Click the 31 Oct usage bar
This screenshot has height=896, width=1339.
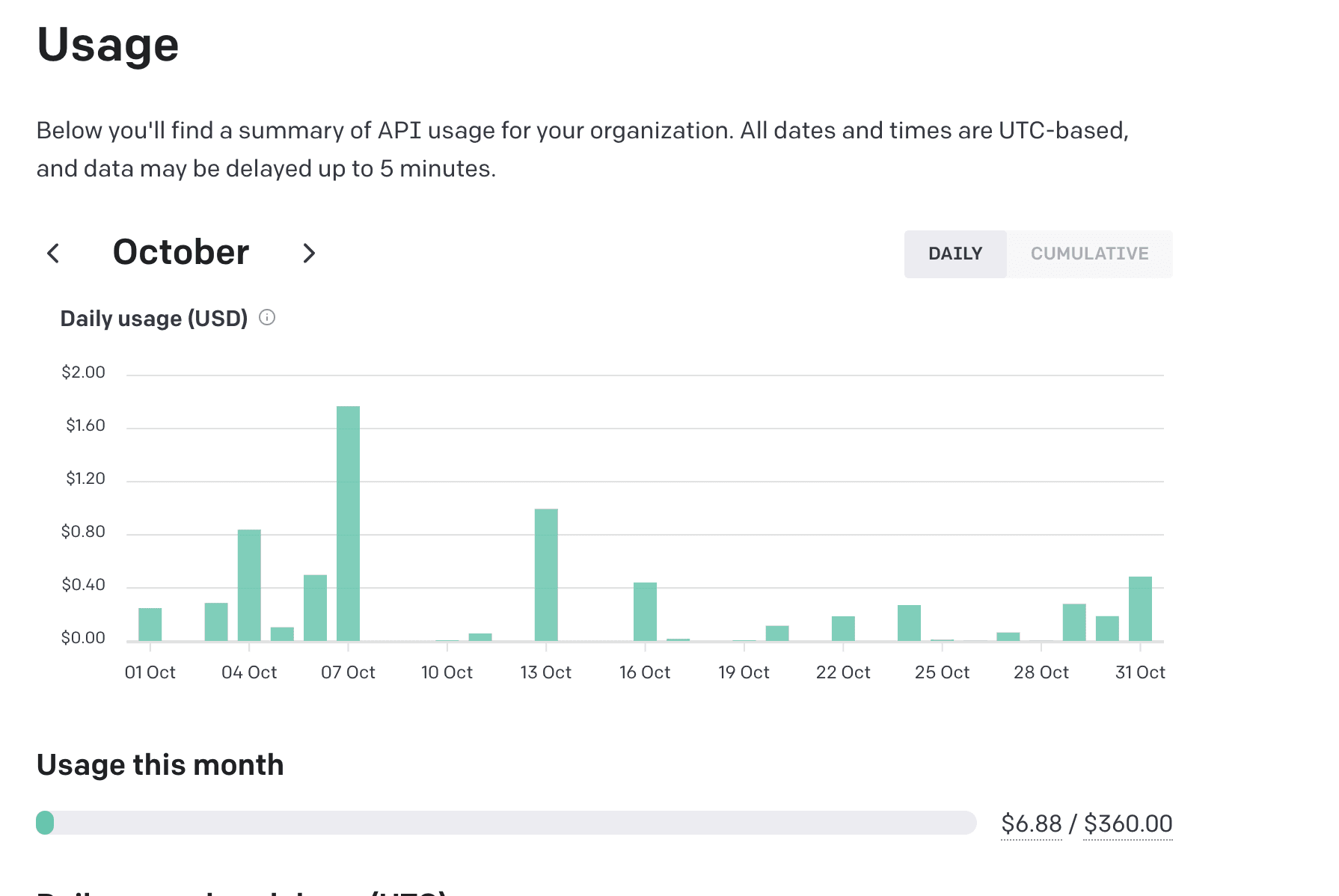(1140, 610)
